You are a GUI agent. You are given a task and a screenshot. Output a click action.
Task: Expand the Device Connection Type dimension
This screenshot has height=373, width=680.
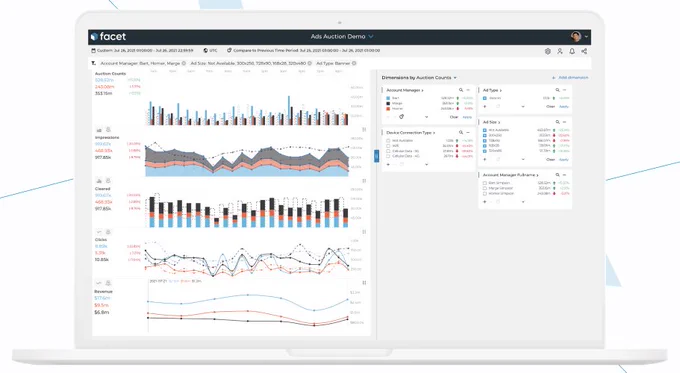click(410, 133)
